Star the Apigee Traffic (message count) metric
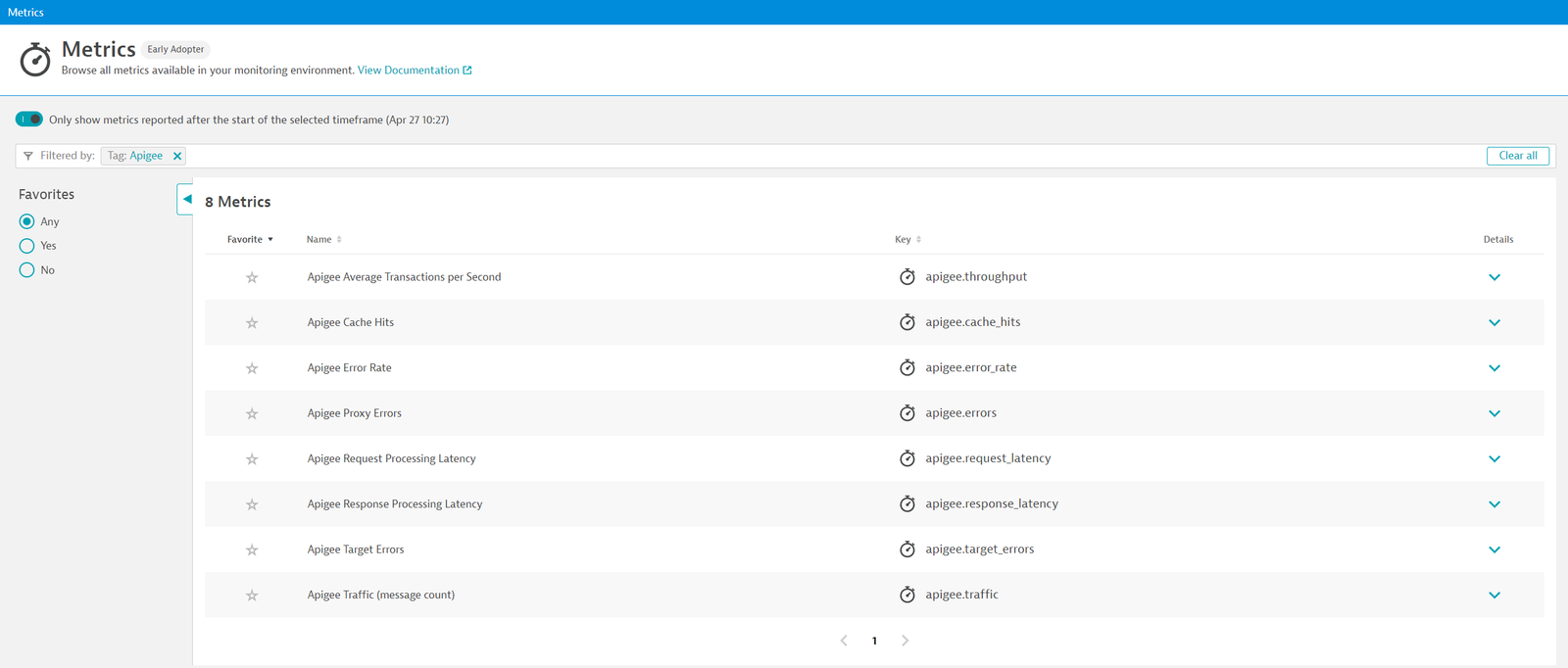Screen dimensions: 1568x668 pyautogui.click(x=252, y=595)
